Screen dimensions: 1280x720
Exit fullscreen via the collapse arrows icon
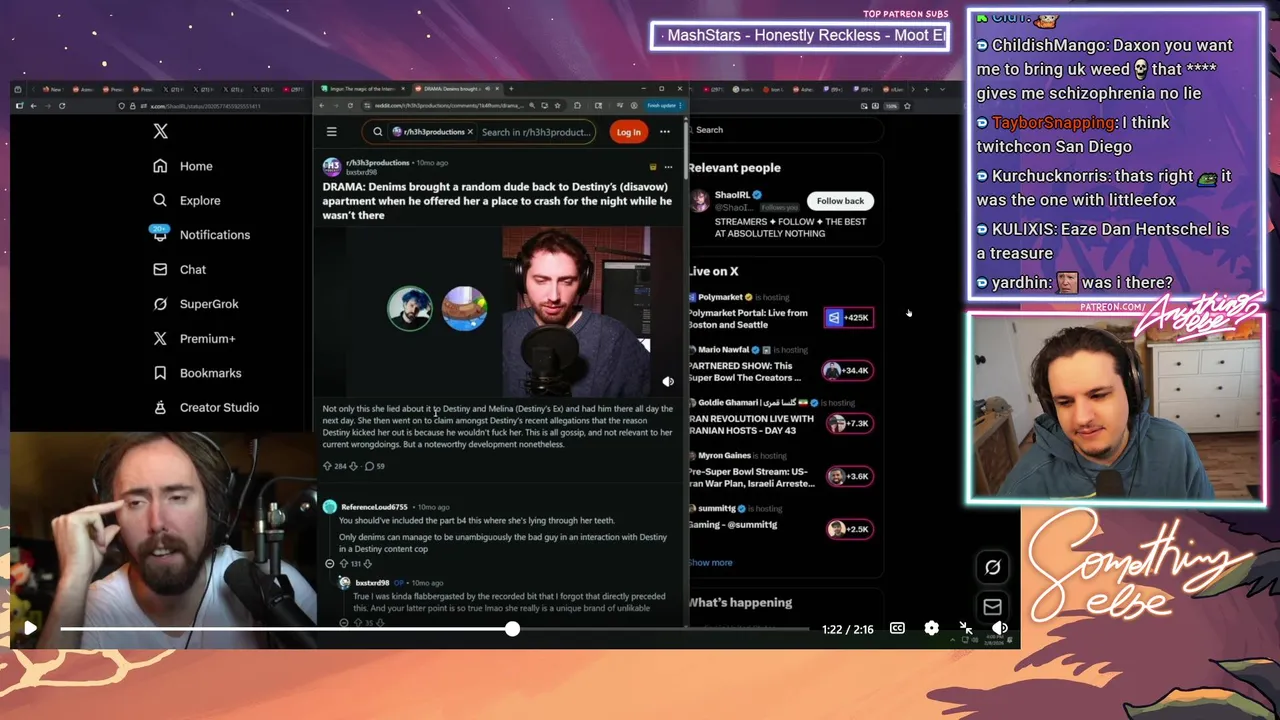click(966, 628)
